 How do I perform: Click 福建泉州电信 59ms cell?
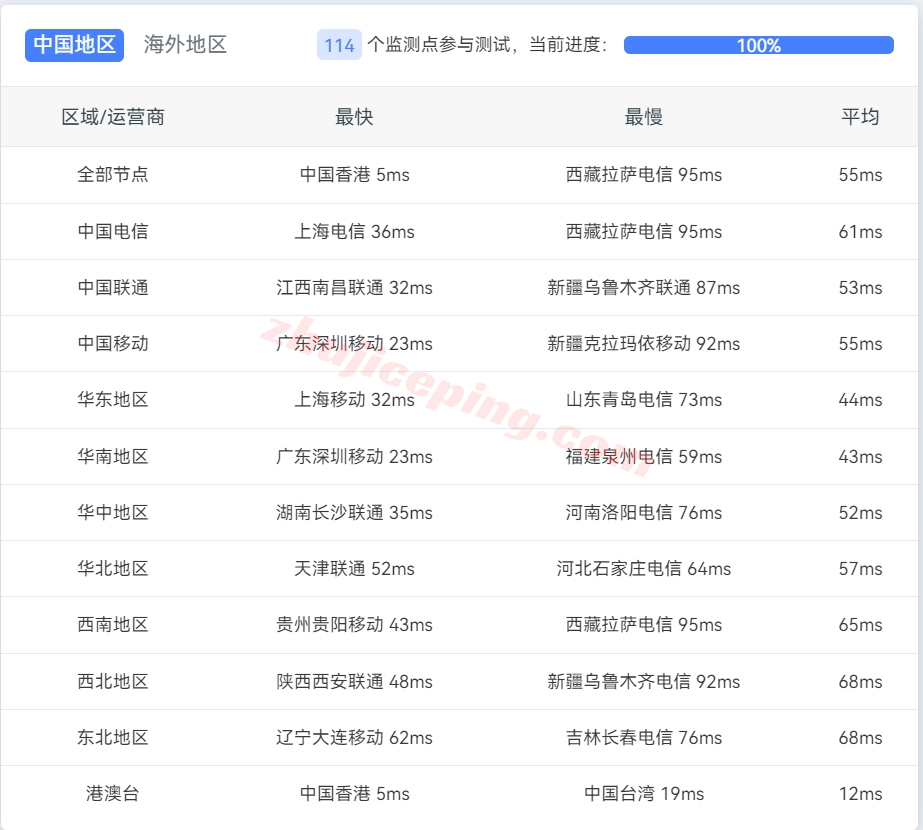click(x=643, y=457)
